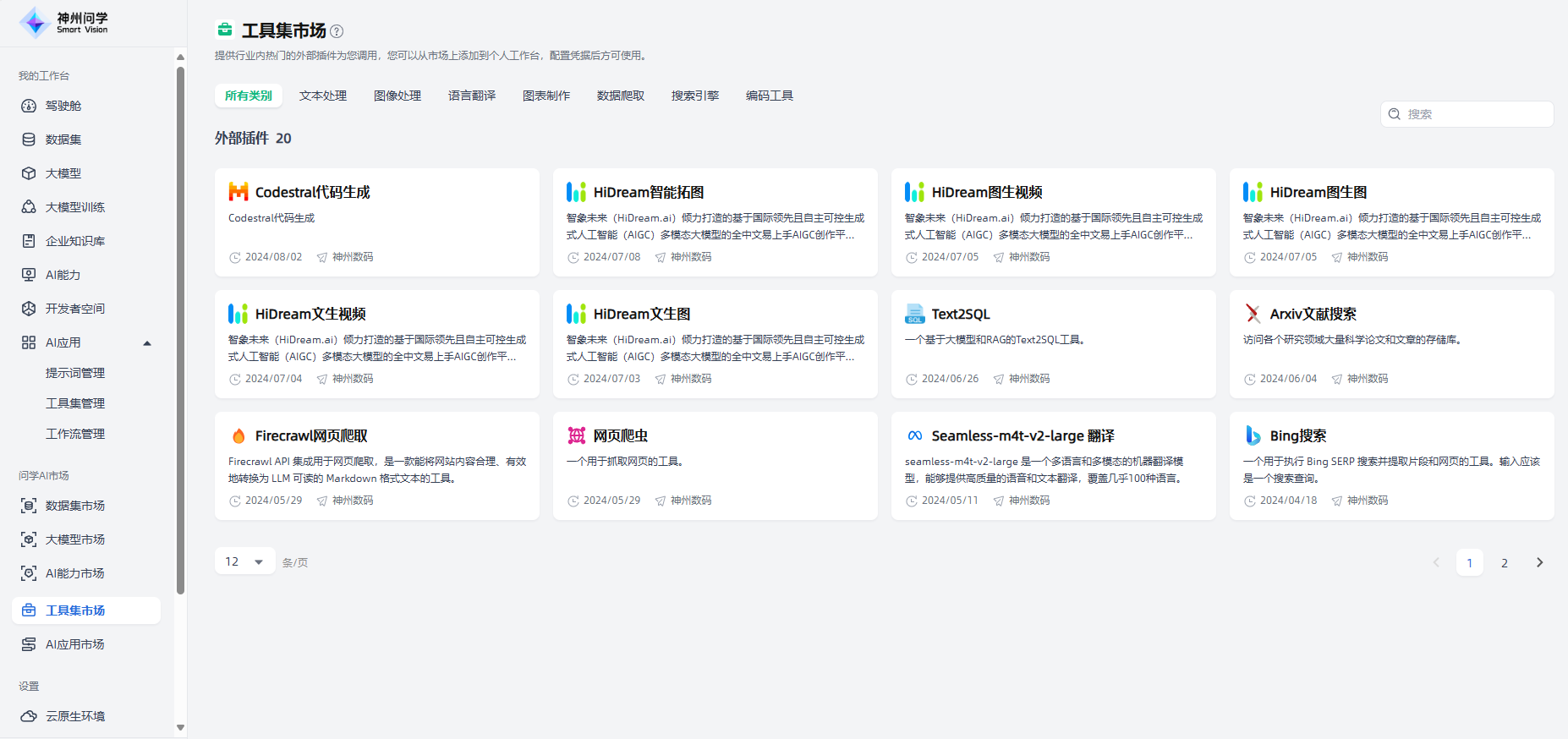Switch to the 图像处理 tab

(x=397, y=96)
